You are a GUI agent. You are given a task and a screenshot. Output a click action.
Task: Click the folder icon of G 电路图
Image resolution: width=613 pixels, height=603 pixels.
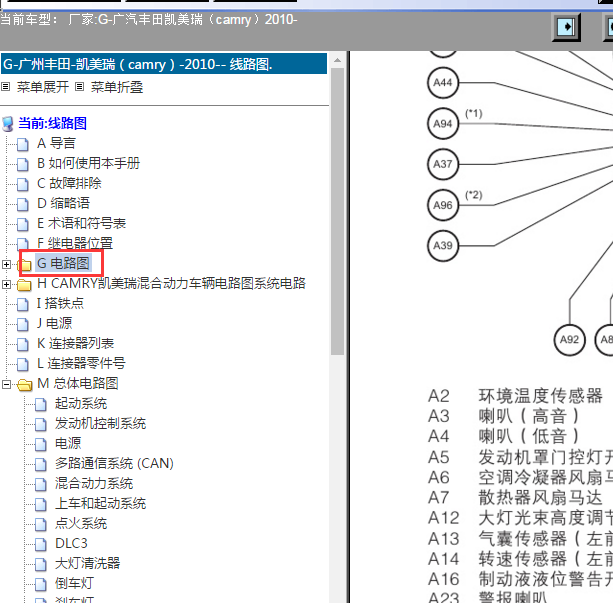click(x=24, y=265)
